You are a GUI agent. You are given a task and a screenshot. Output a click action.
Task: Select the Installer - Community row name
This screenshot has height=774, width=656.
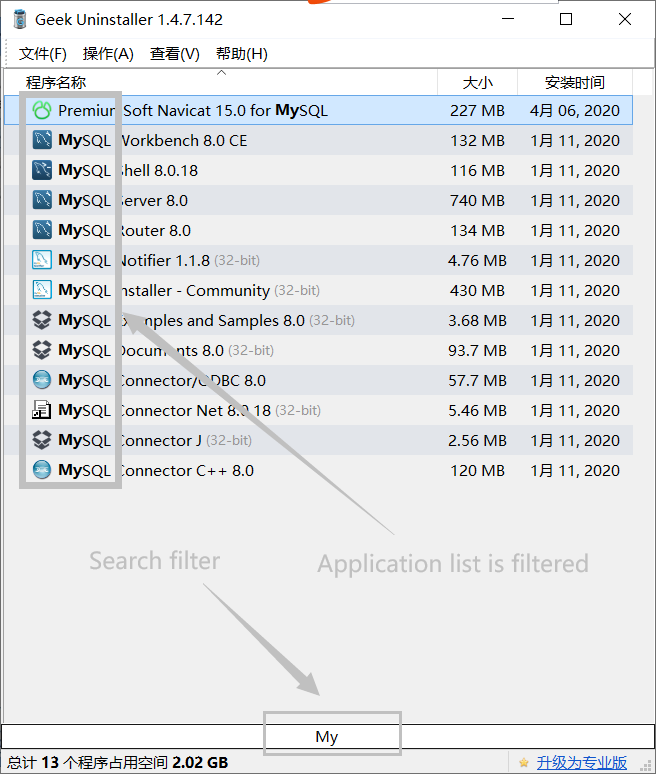pos(189,290)
